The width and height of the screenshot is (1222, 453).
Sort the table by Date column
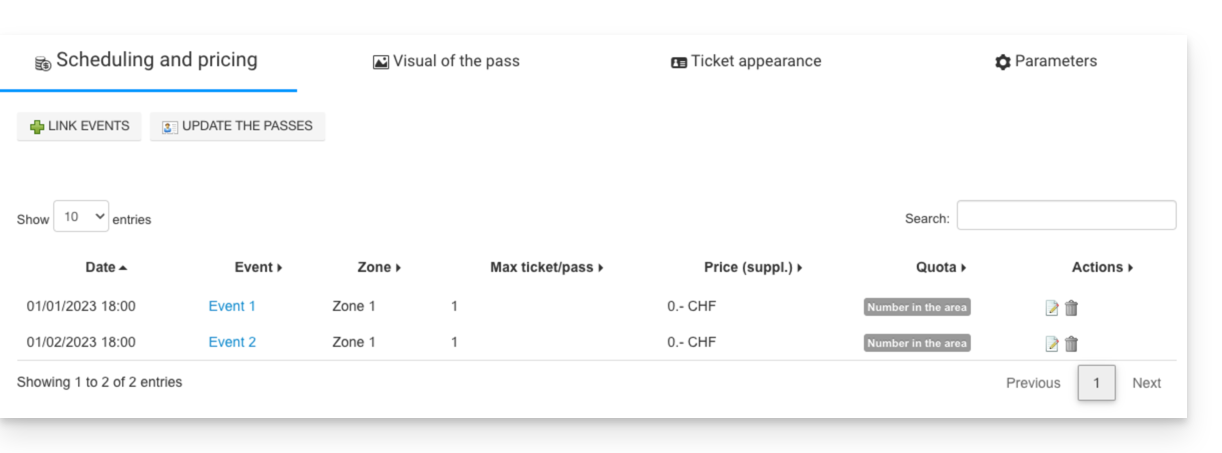click(106, 267)
